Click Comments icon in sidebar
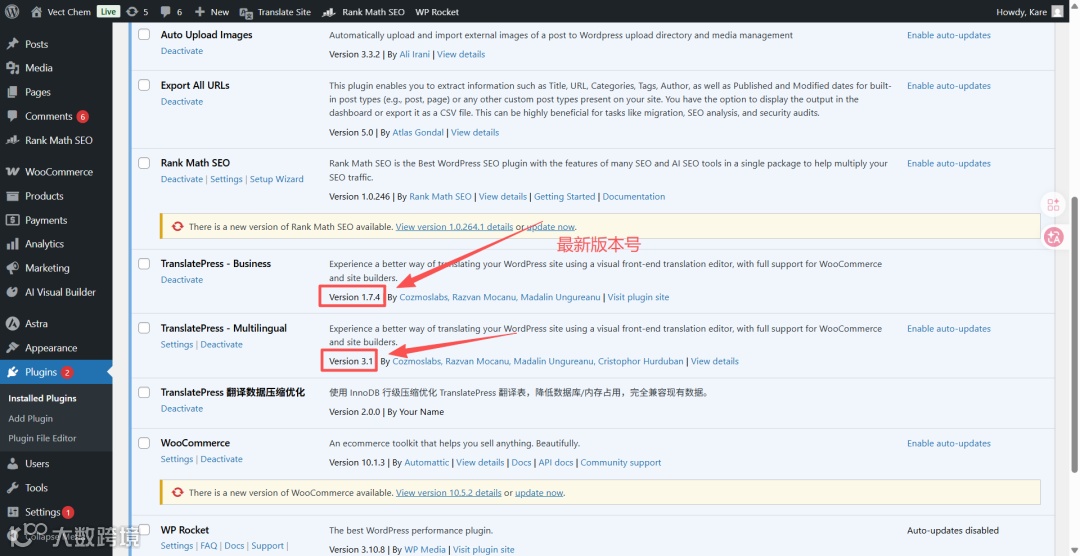 click(x=12, y=116)
